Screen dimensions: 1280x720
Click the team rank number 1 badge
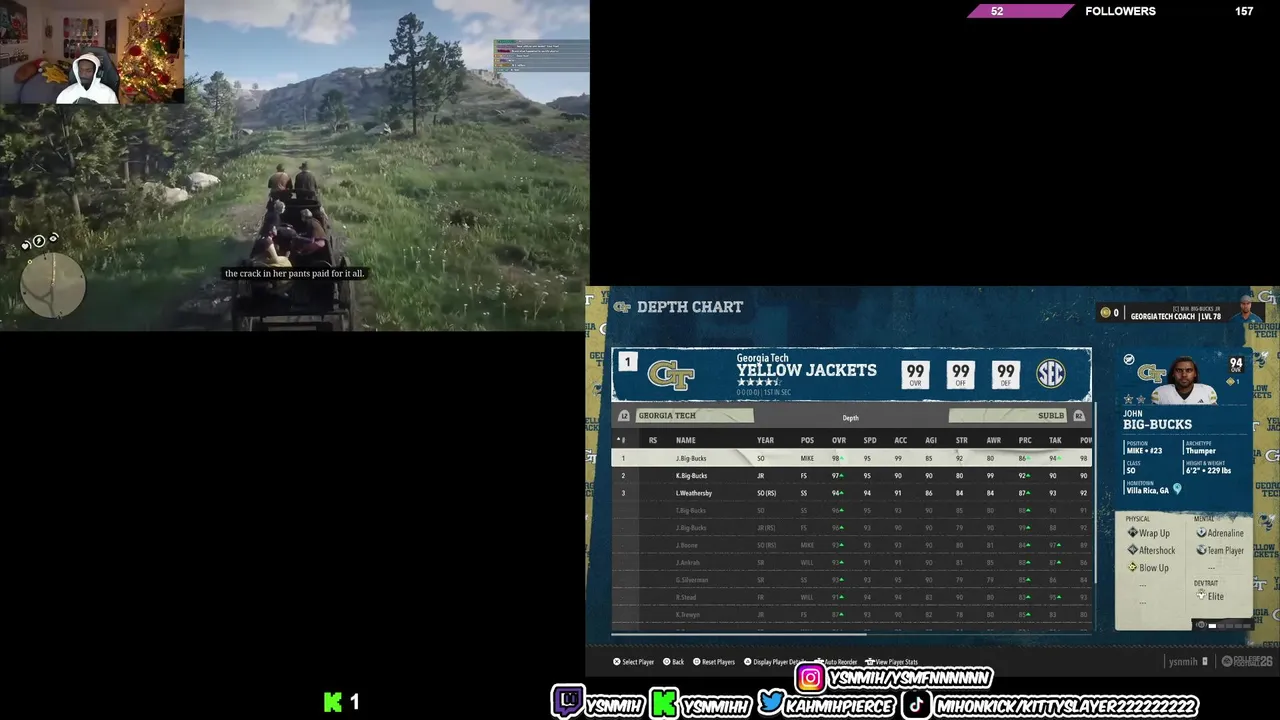click(628, 362)
